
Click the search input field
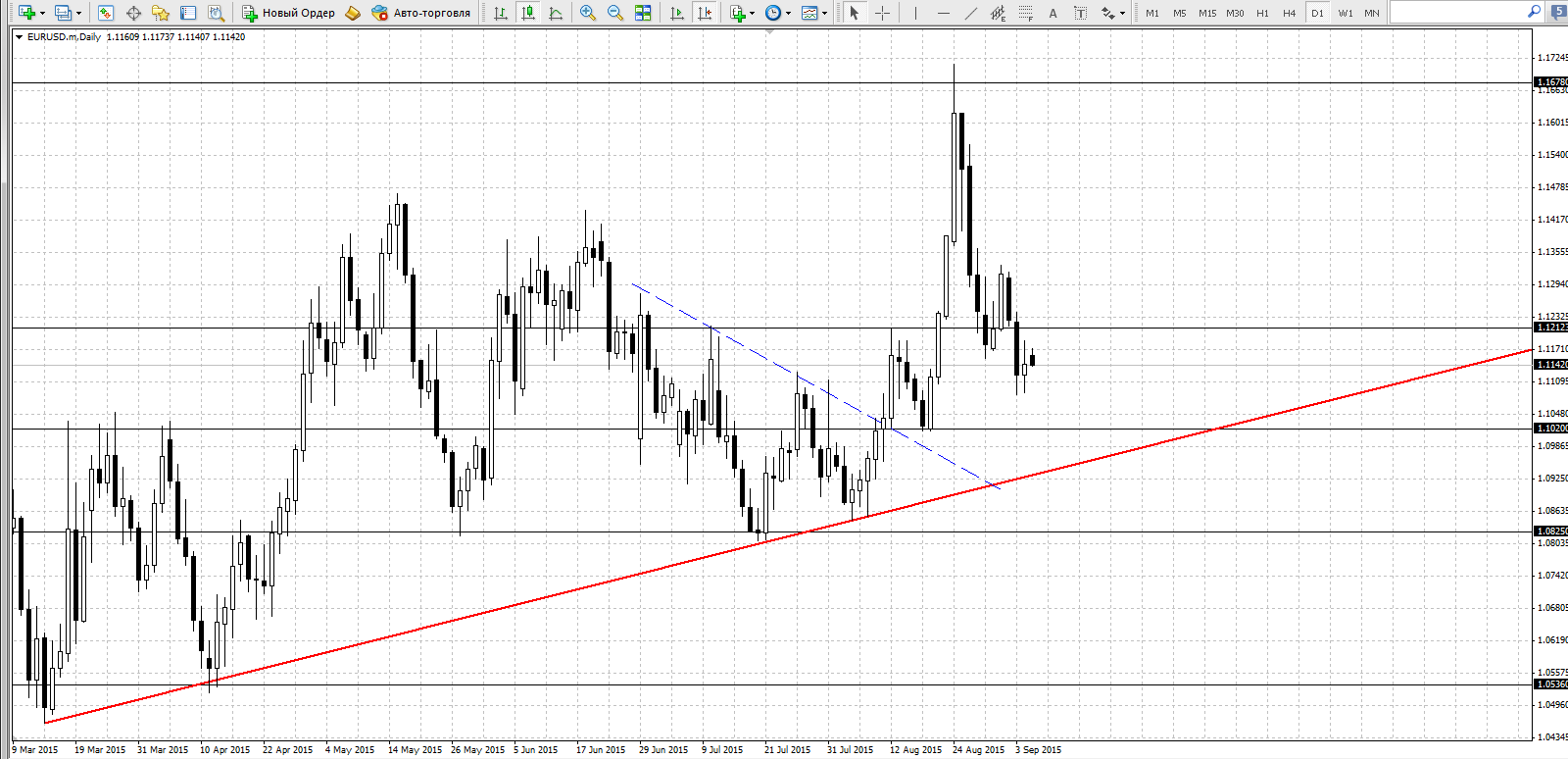(x=1457, y=12)
